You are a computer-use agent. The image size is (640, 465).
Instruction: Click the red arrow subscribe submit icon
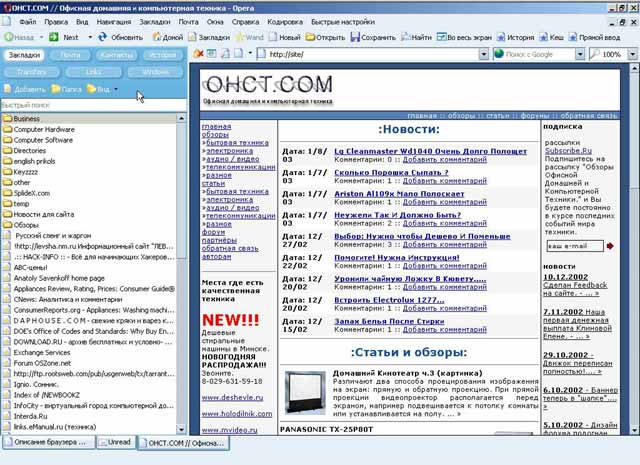pyautogui.click(x=610, y=246)
